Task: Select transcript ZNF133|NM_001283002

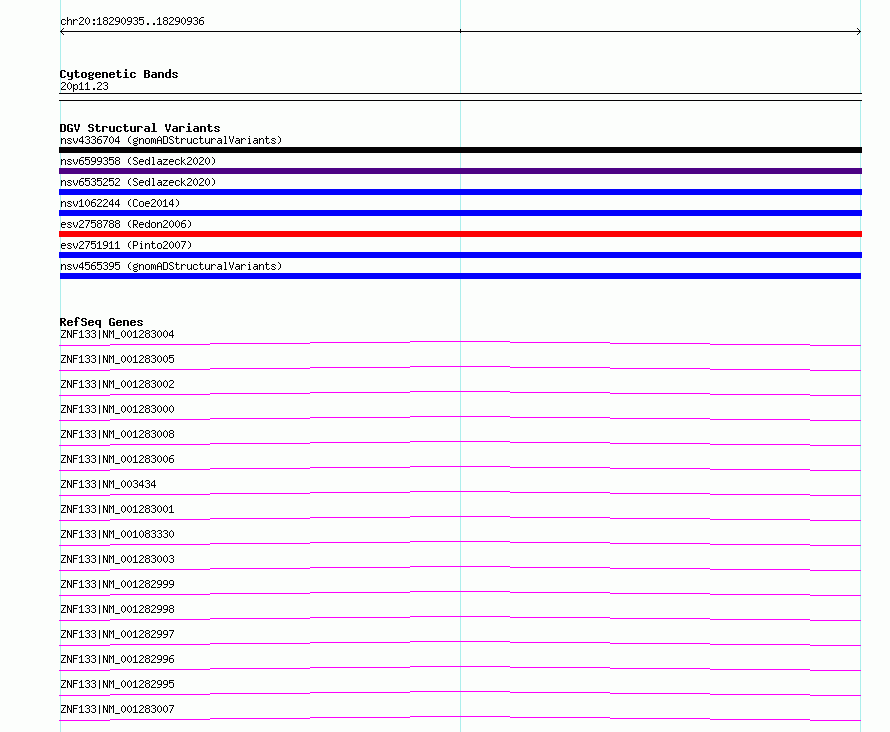Action: pyautogui.click(x=117, y=384)
